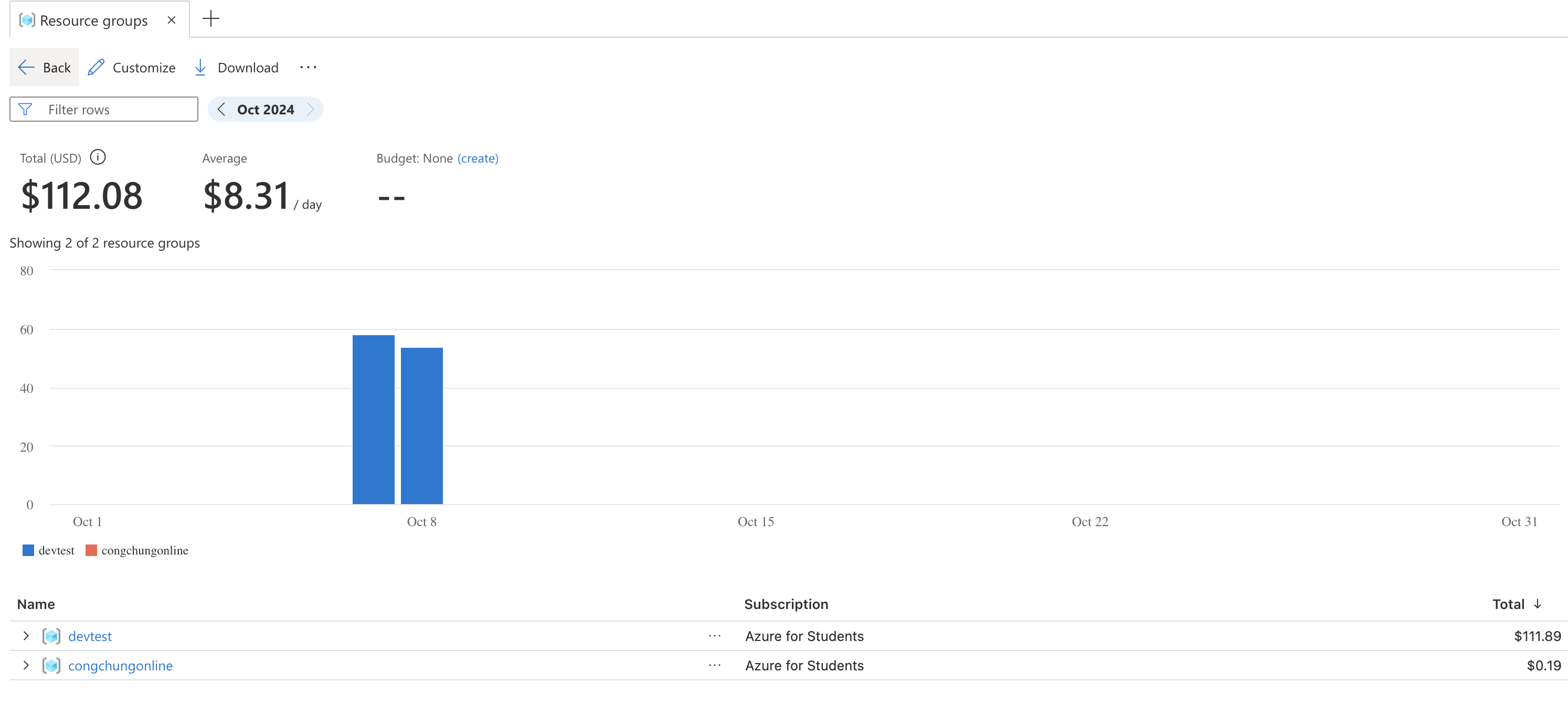Image resolution: width=1568 pixels, height=705 pixels.
Task: Click Azure for Students in devtest row
Action: point(804,636)
